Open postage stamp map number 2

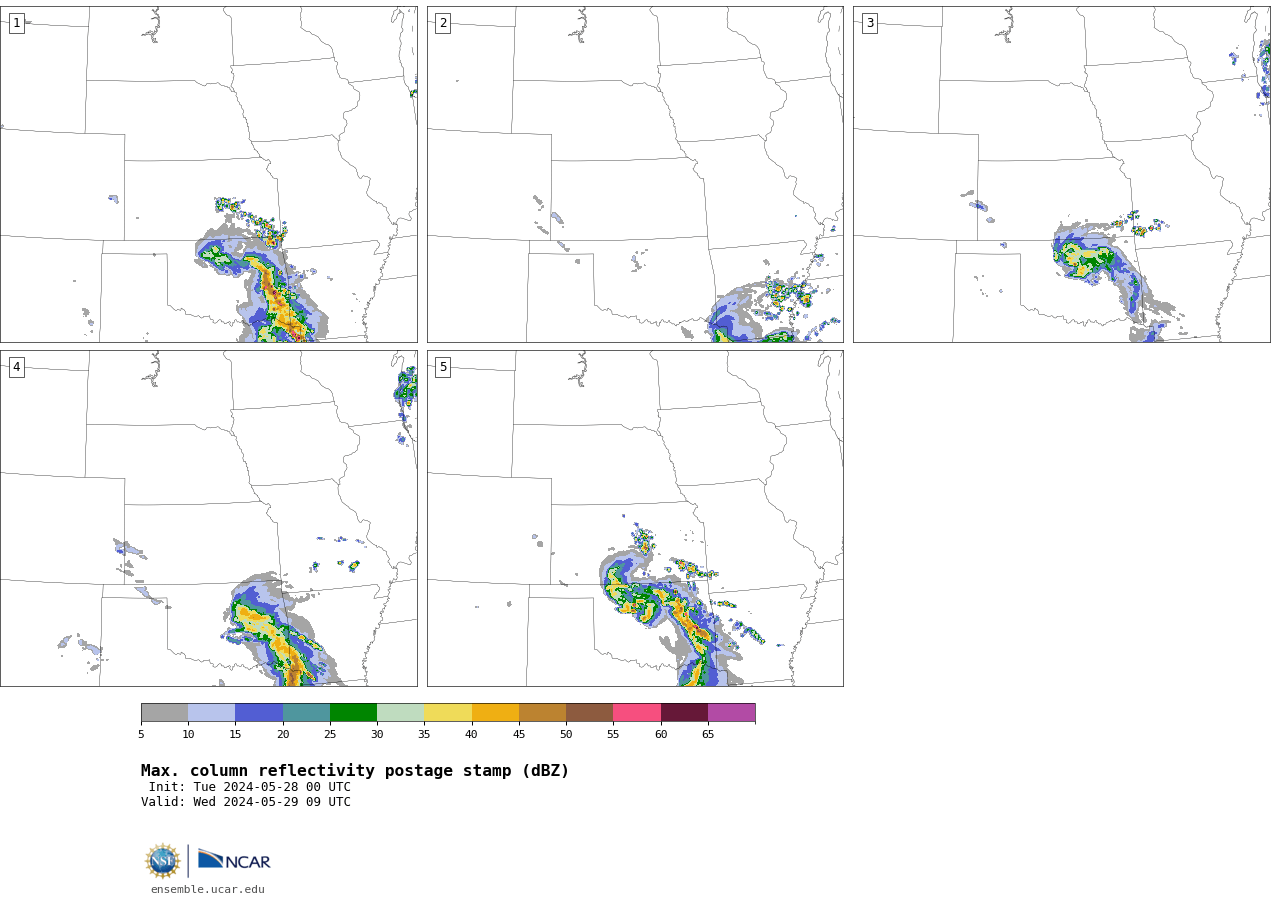[x=635, y=175]
